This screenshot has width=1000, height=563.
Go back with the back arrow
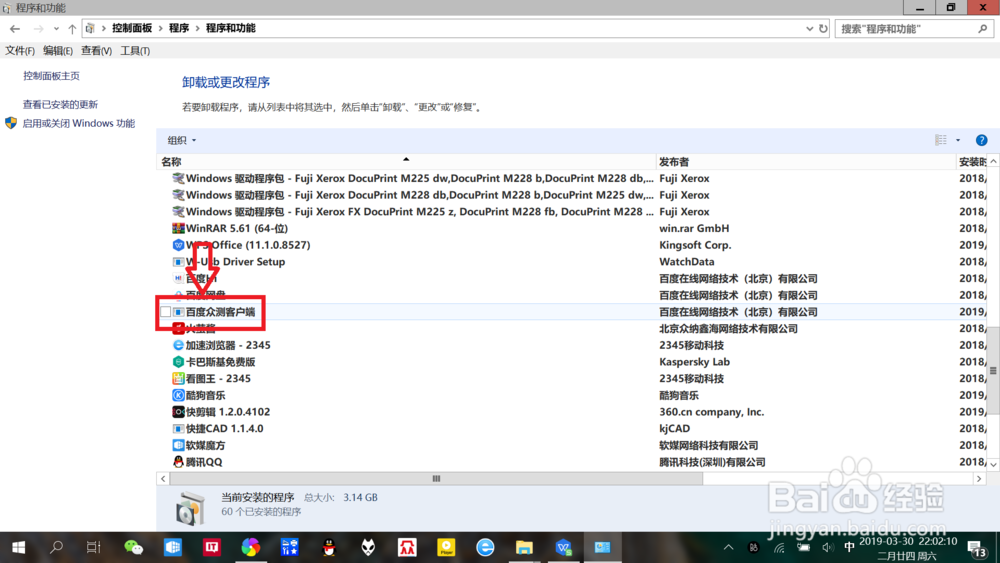(x=15, y=29)
